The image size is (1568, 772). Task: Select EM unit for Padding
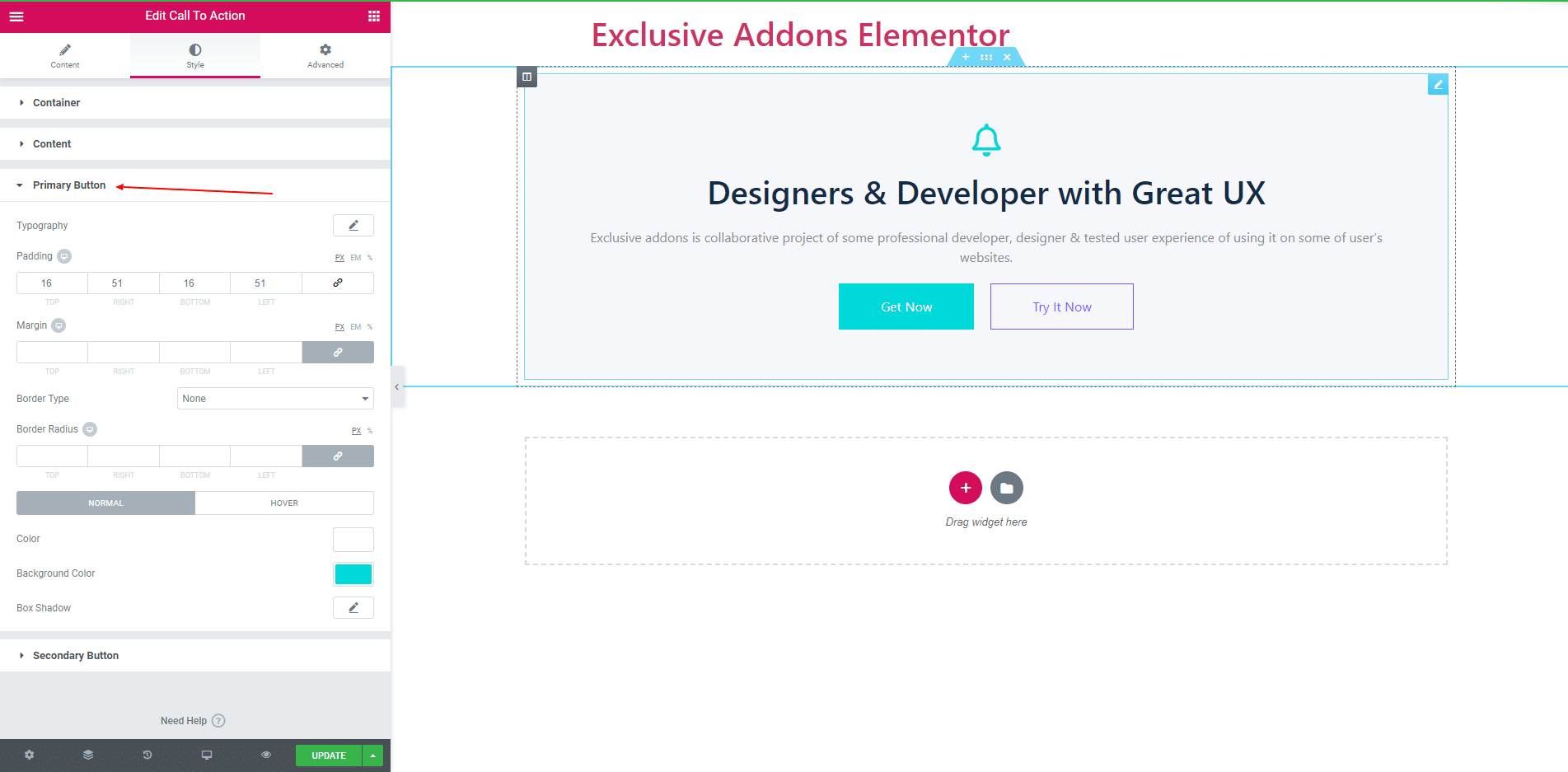coord(356,258)
